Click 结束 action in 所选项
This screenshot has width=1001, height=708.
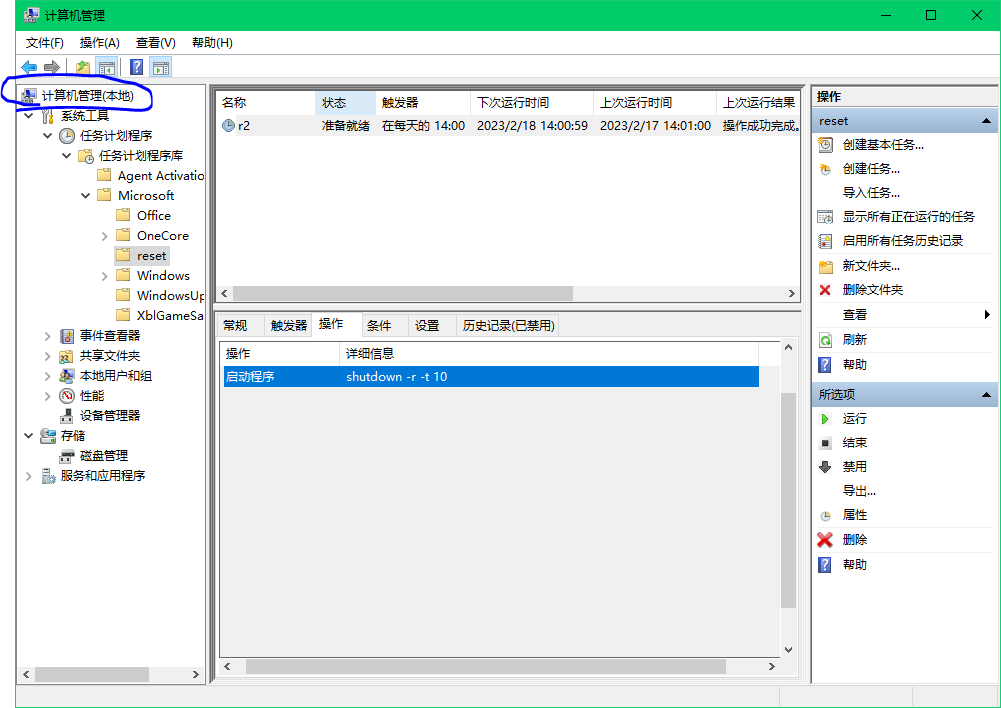click(x=854, y=442)
